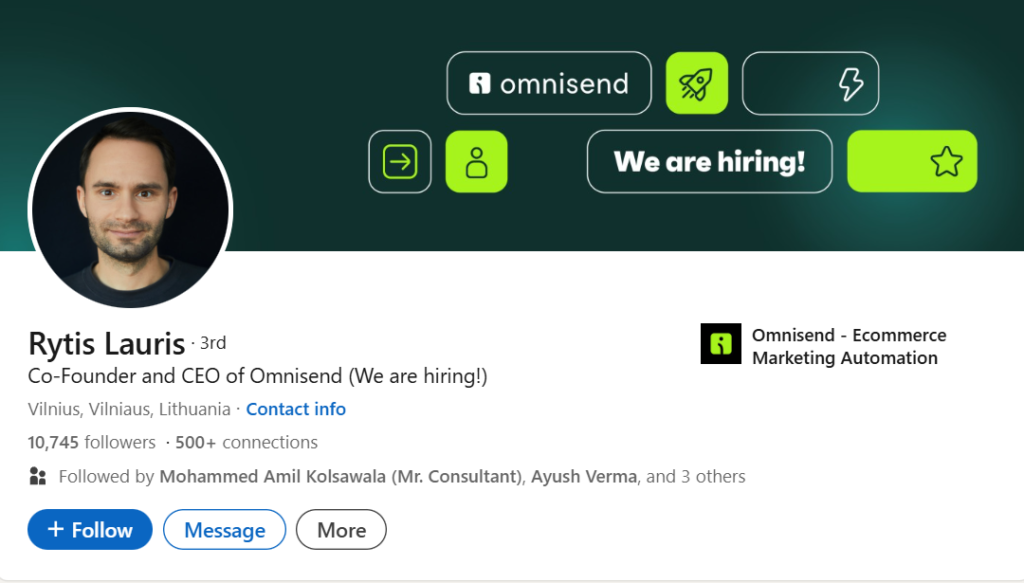Click the Omnisend company logo icon
This screenshot has width=1024, height=583.
(x=720, y=344)
